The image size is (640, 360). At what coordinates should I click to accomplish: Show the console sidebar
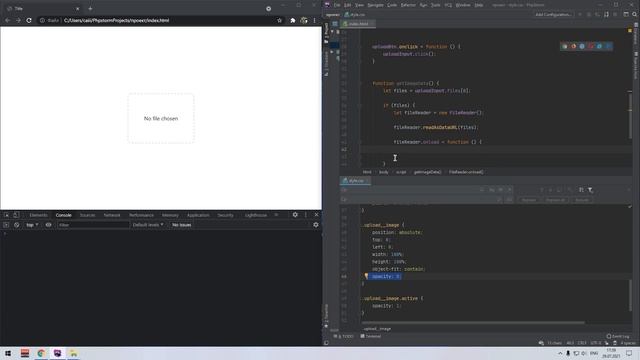6,225
